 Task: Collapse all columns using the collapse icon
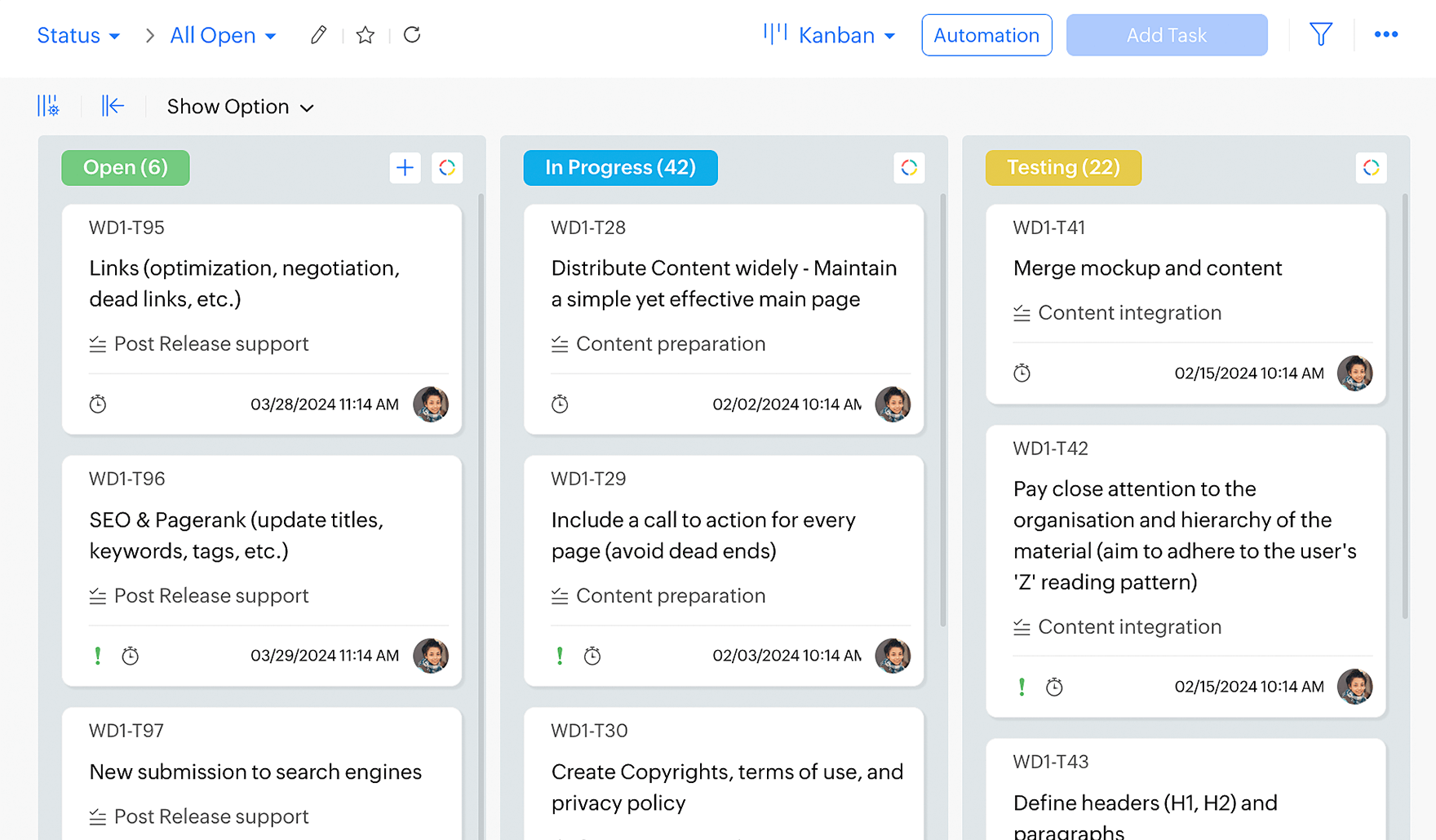click(x=113, y=106)
